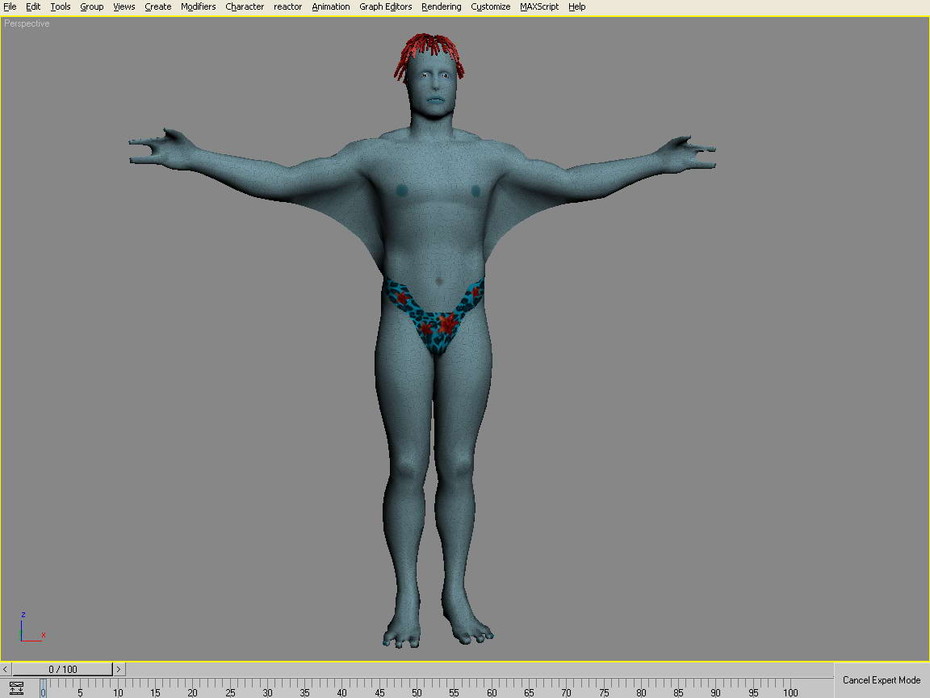930x698 pixels.
Task: Open the Help menu
Action: 577,7
